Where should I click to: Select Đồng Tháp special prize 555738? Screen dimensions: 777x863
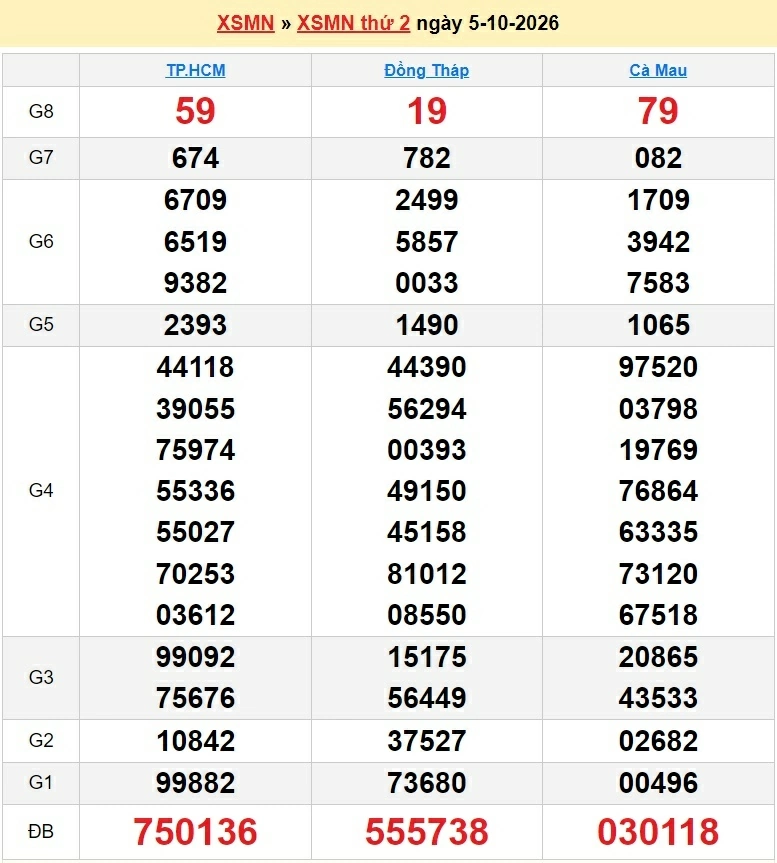click(x=427, y=831)
